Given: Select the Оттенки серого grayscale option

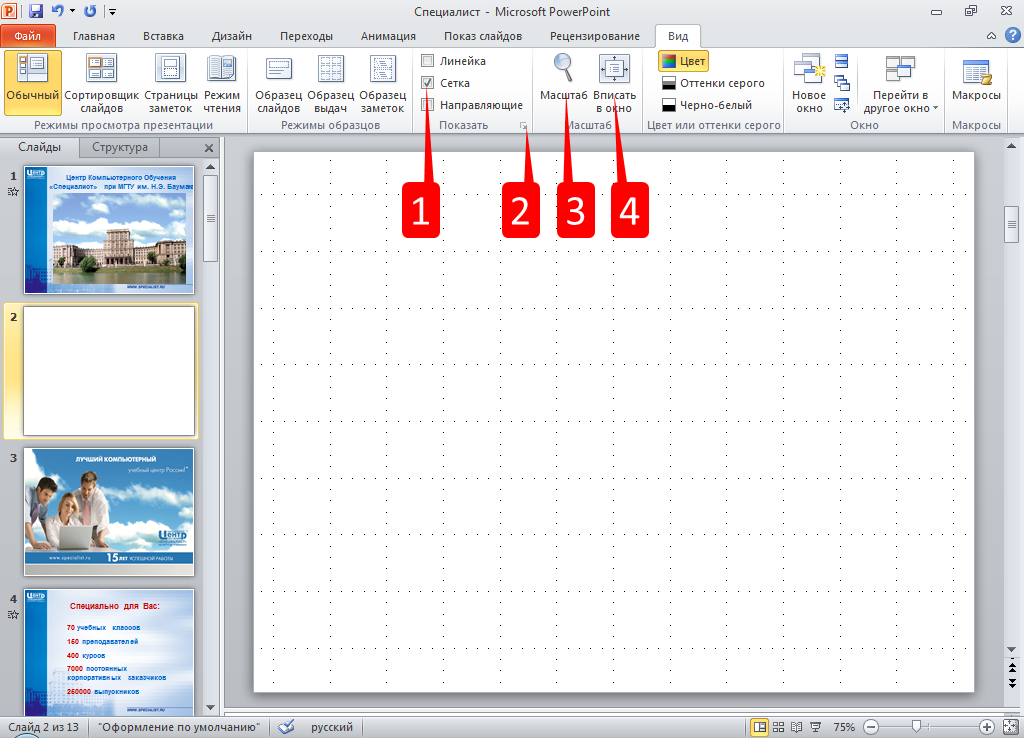Looking at the screenshot, I should pos(712,83).
